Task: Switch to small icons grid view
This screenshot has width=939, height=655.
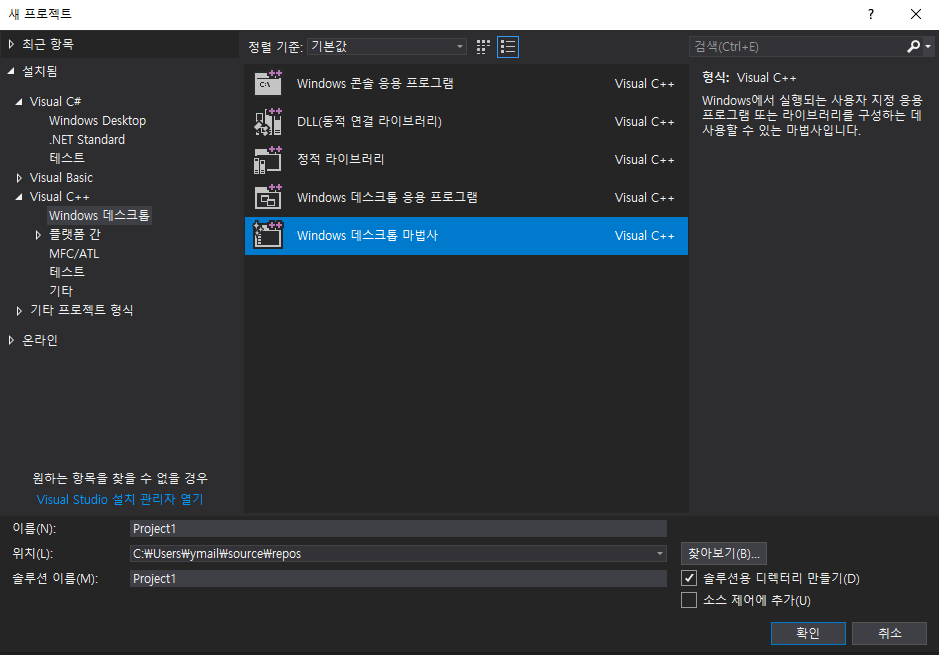Action: click(483, 47)
